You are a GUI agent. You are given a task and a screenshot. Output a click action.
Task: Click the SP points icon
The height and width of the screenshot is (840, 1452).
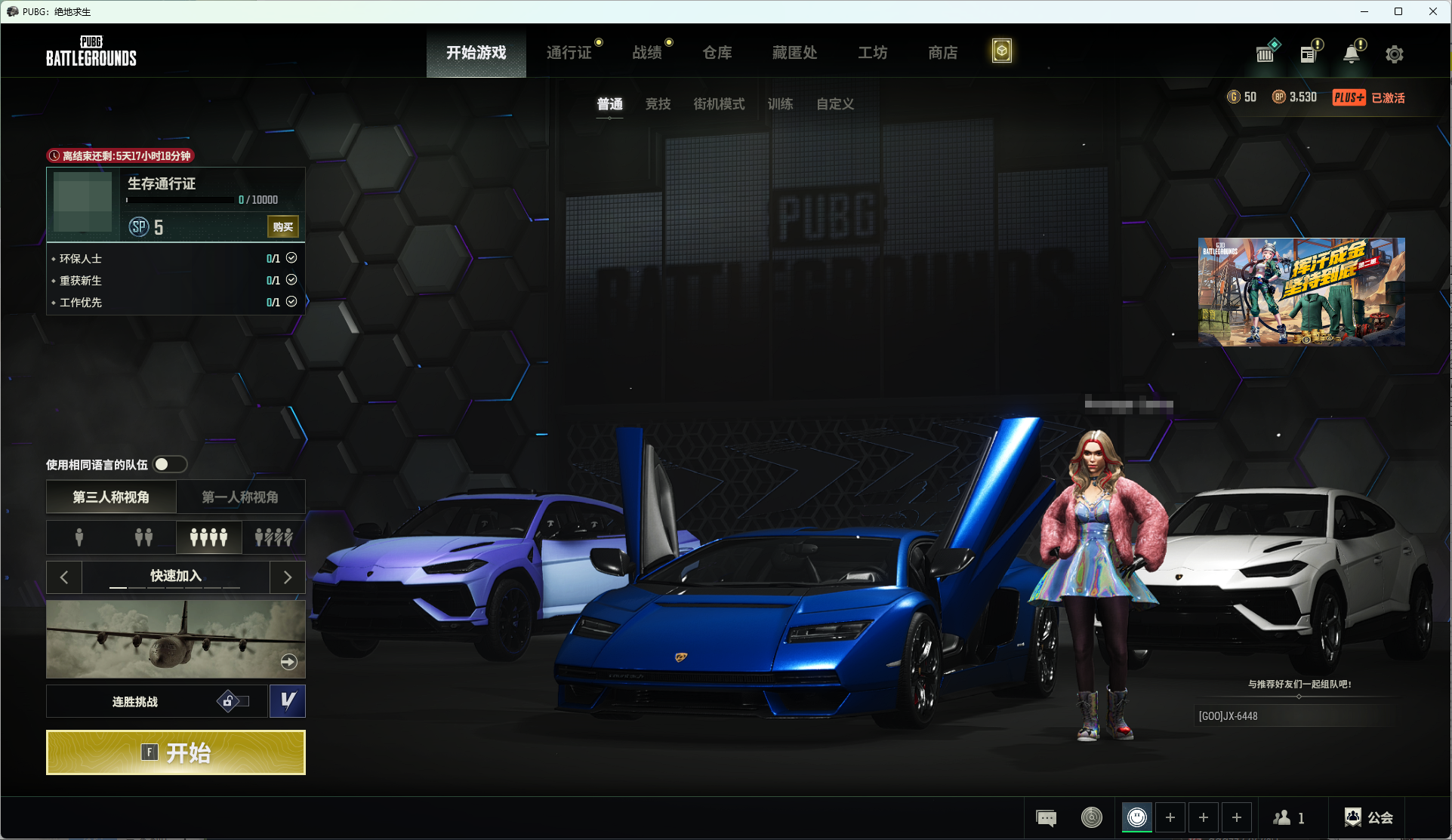(x=139, y=227)
